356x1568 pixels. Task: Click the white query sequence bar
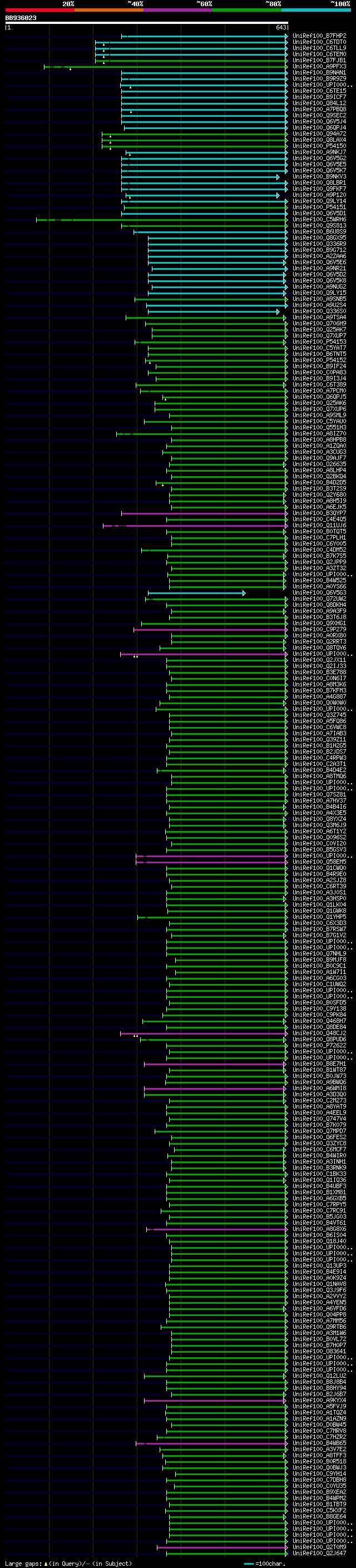coord(147,22)
